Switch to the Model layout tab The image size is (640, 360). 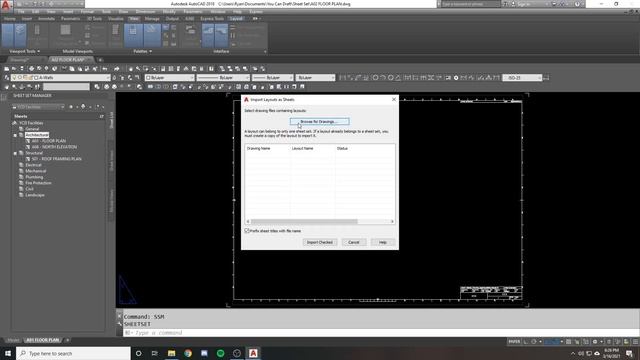[13, 340]
